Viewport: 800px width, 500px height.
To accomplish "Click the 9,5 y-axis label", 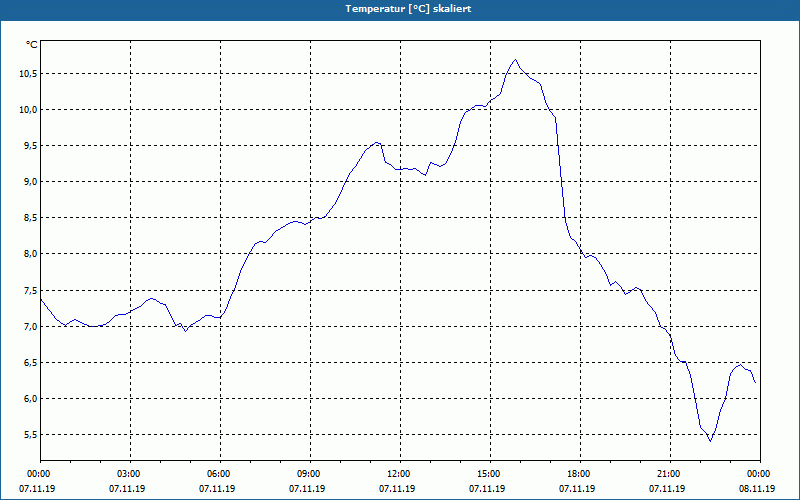I will pyautogui.click(x=30, y=146).
